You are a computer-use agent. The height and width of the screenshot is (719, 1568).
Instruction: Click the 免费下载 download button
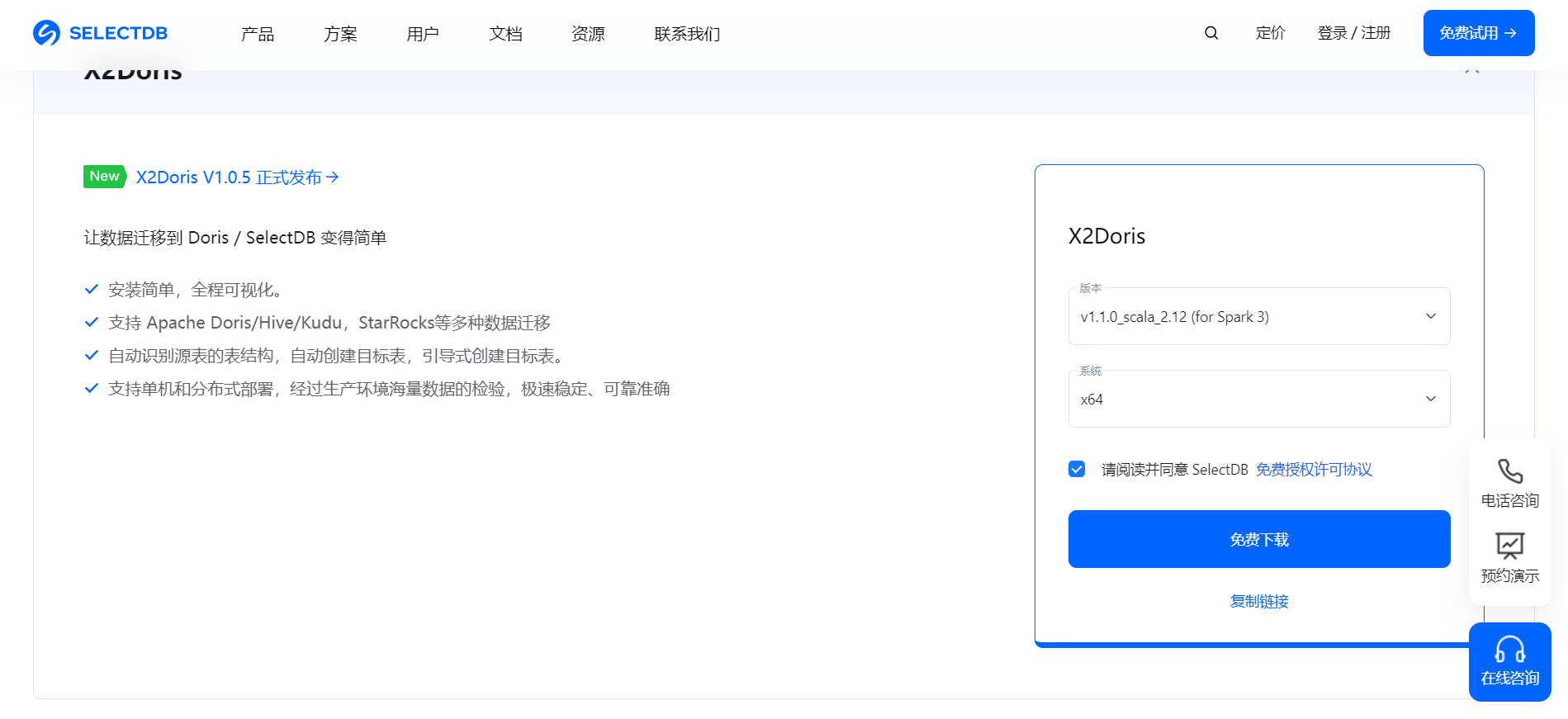[x=1259, y=539]
